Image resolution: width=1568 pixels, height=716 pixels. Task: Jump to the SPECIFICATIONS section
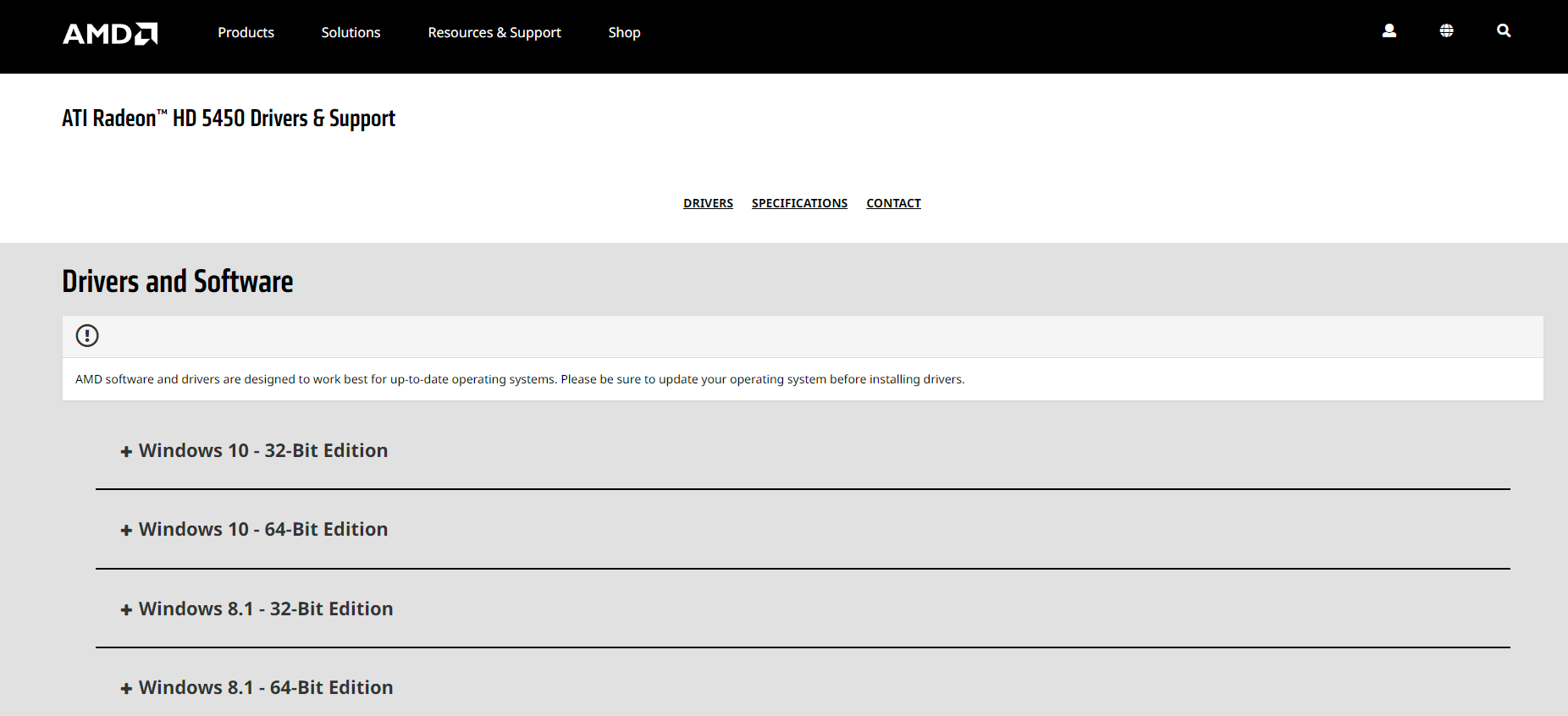[x=800, y=203]
